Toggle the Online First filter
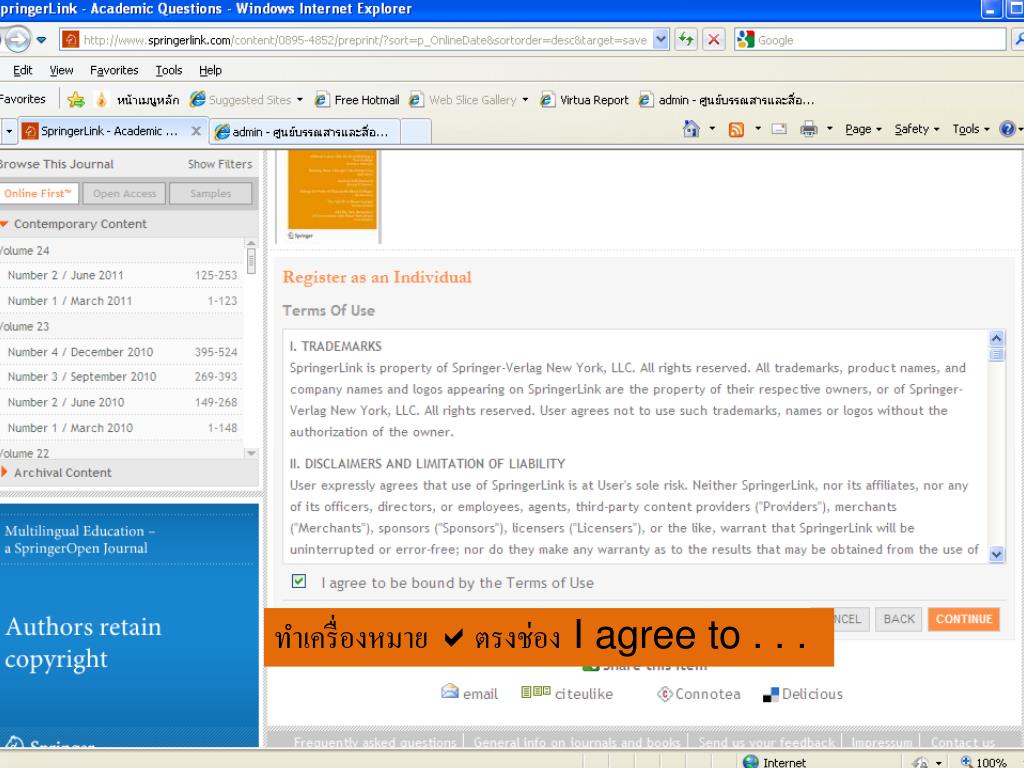 (x=39, y=193)
